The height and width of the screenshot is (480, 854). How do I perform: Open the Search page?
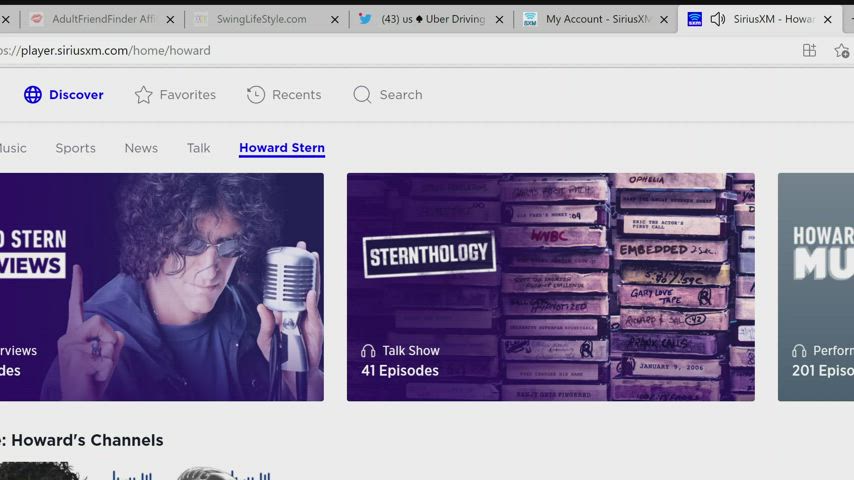coord(388,95)
